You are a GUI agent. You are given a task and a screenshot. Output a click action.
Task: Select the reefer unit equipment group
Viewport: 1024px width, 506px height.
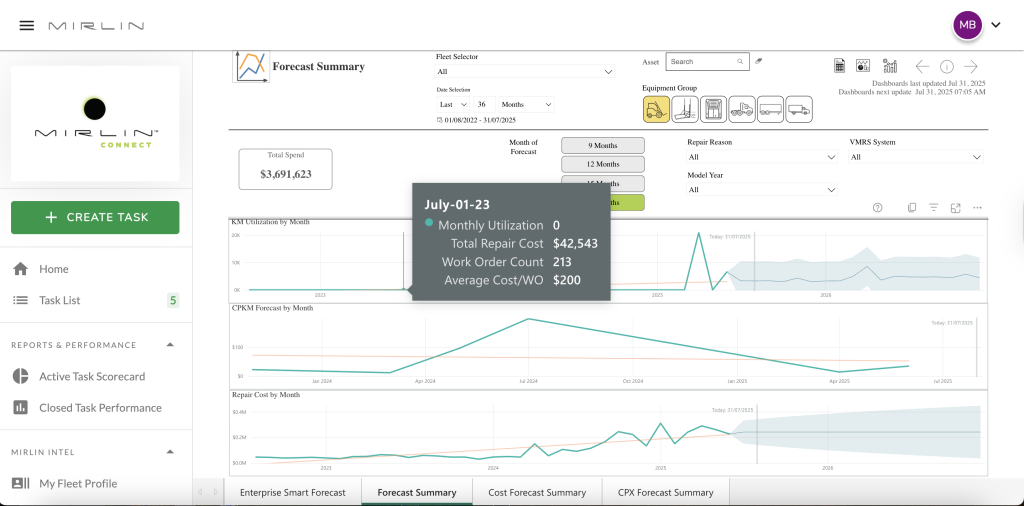713,110
